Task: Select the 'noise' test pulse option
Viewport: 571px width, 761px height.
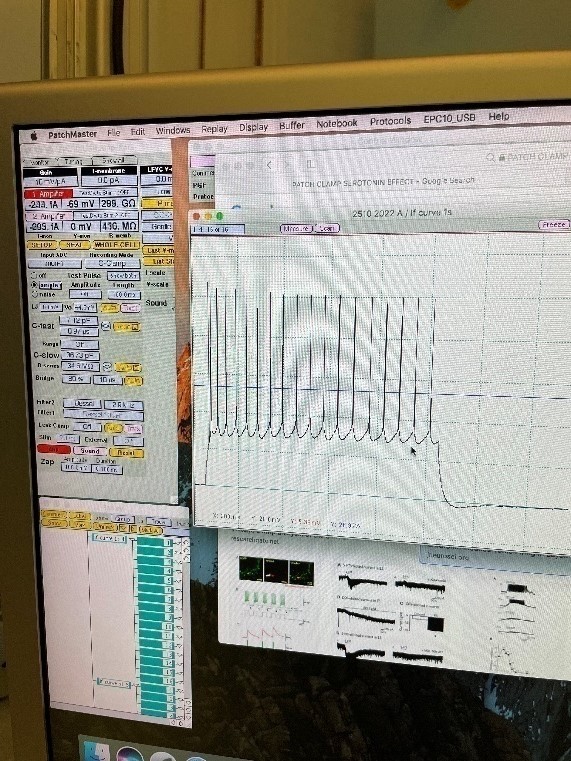Action: pos(34,295)
